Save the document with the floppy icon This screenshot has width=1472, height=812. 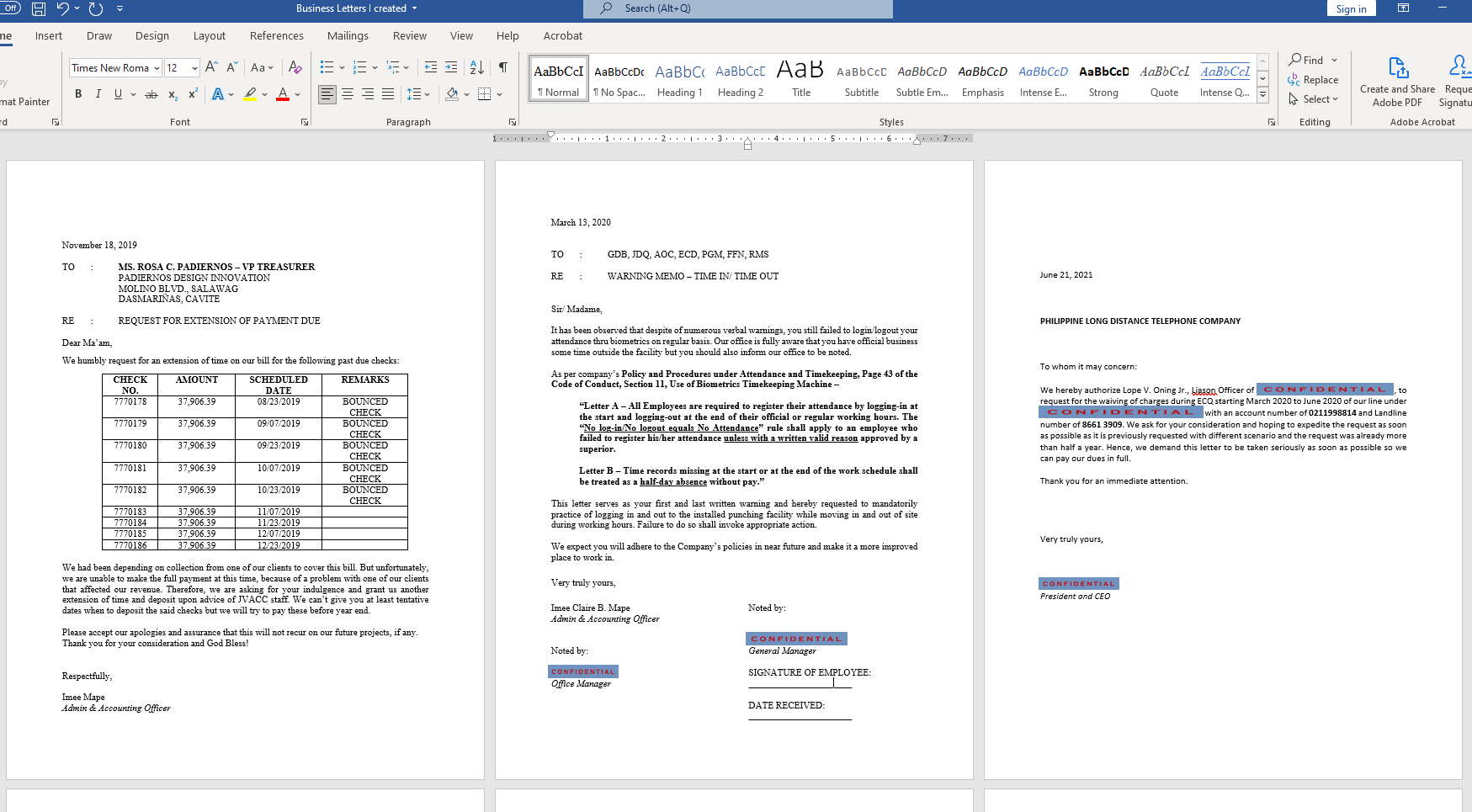coord(39,8)
